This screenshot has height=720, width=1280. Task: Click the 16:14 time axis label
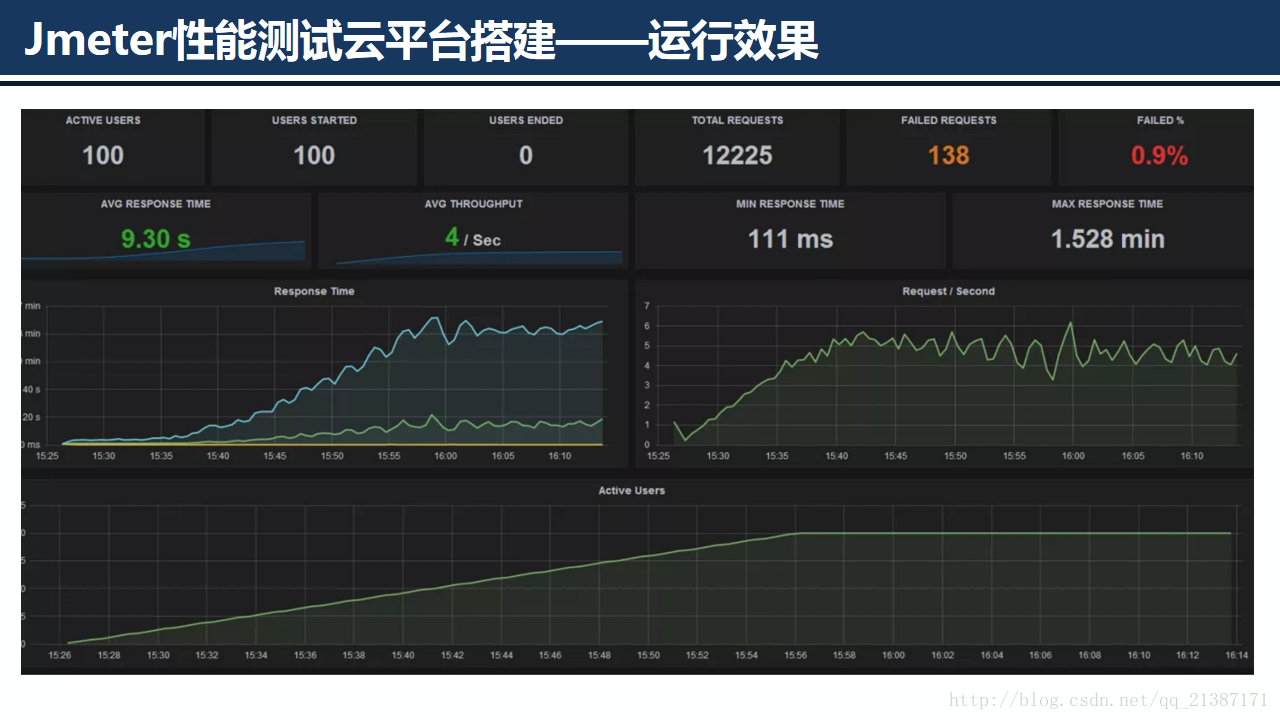pos(1236,656)
